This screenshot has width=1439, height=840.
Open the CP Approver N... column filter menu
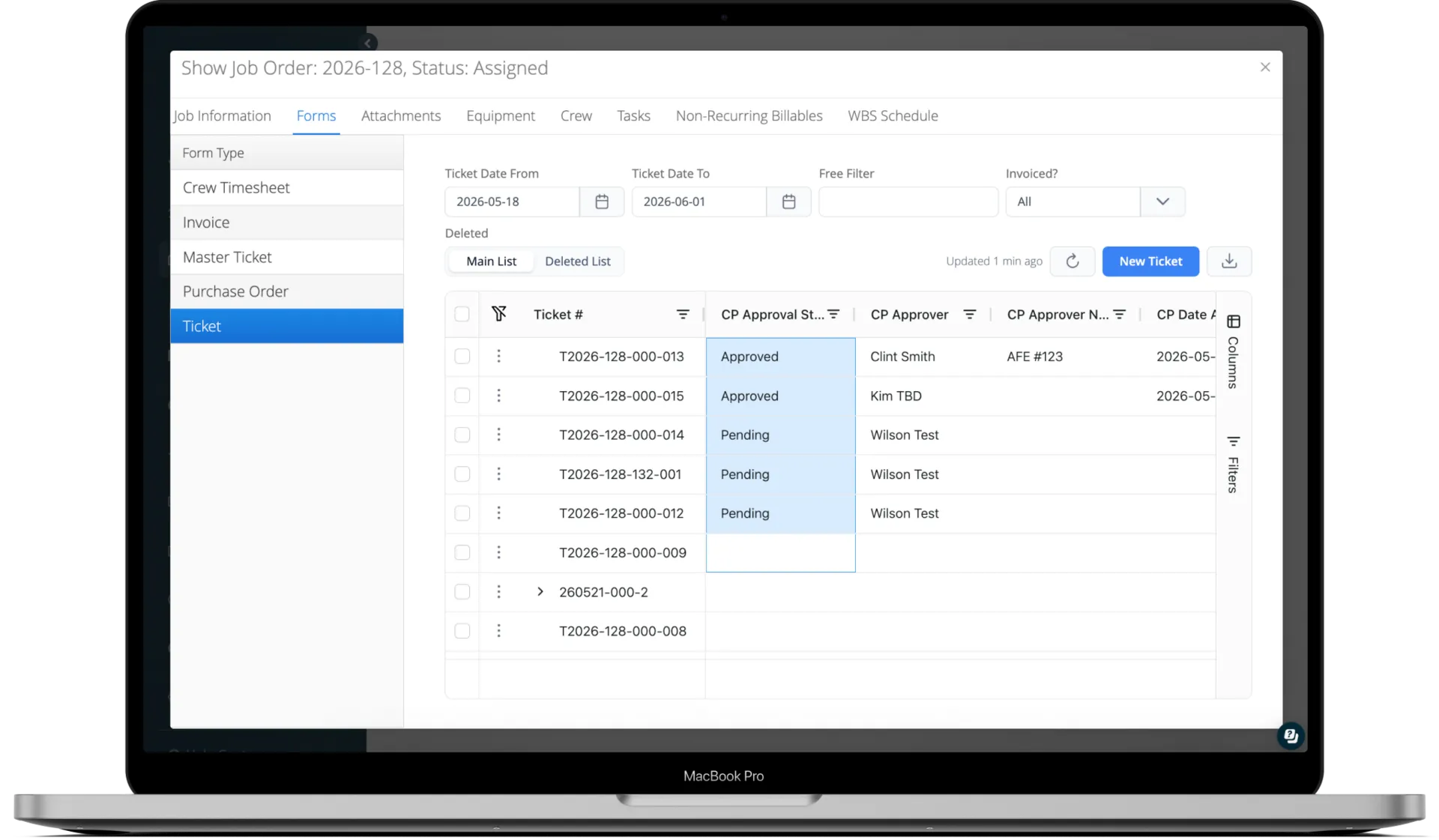pyautogui.click(x=1119, y=315)
